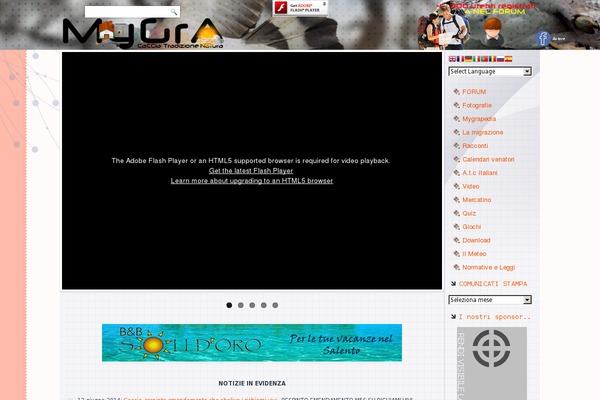Click the I nostri sponsor heading
The width and height of the screenshot is (600, 400).
495,317
